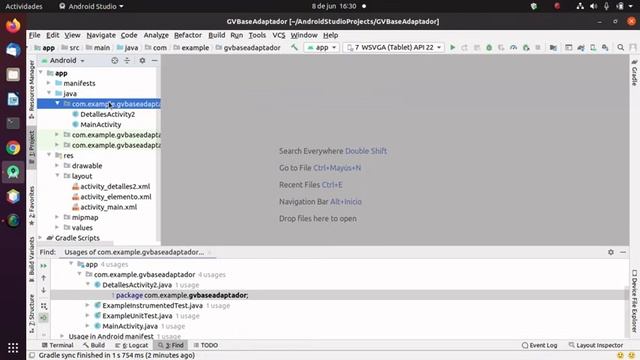Toggle the Project tool window side tab
The width and height of the screenshot is (640, 360).
click(31, 147)
